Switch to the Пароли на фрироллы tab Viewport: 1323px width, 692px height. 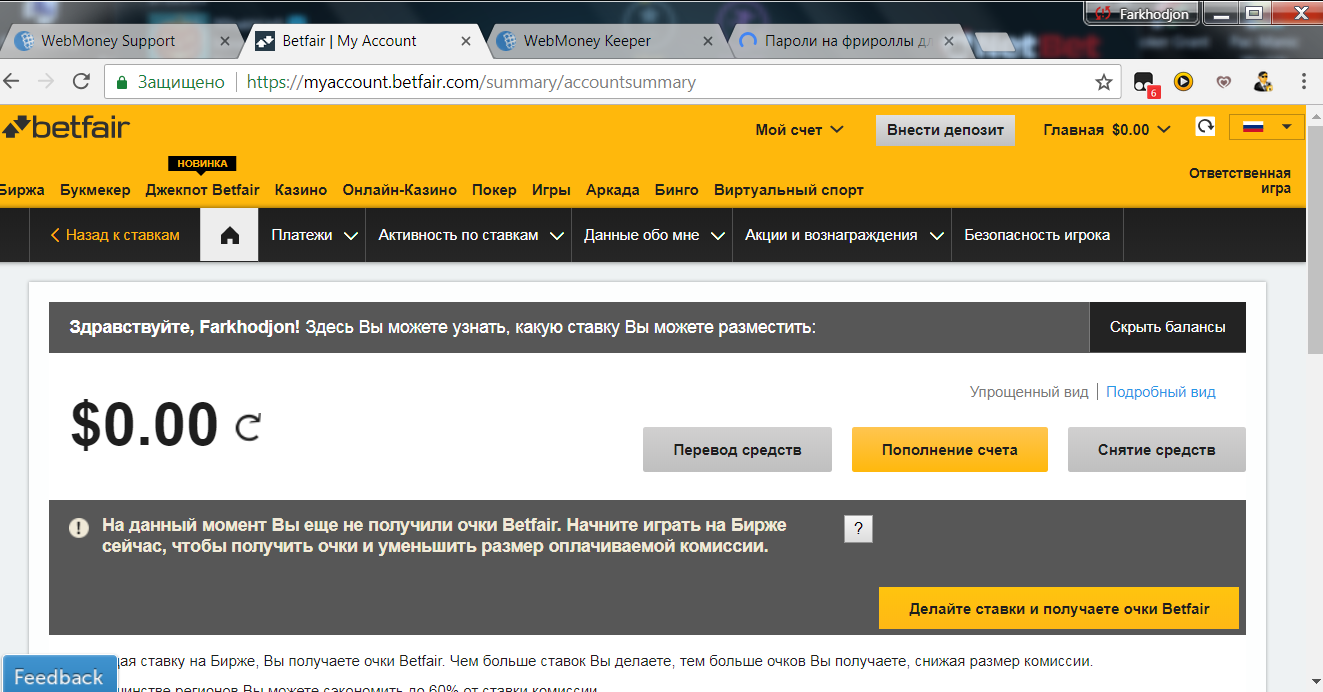point(846,41)
